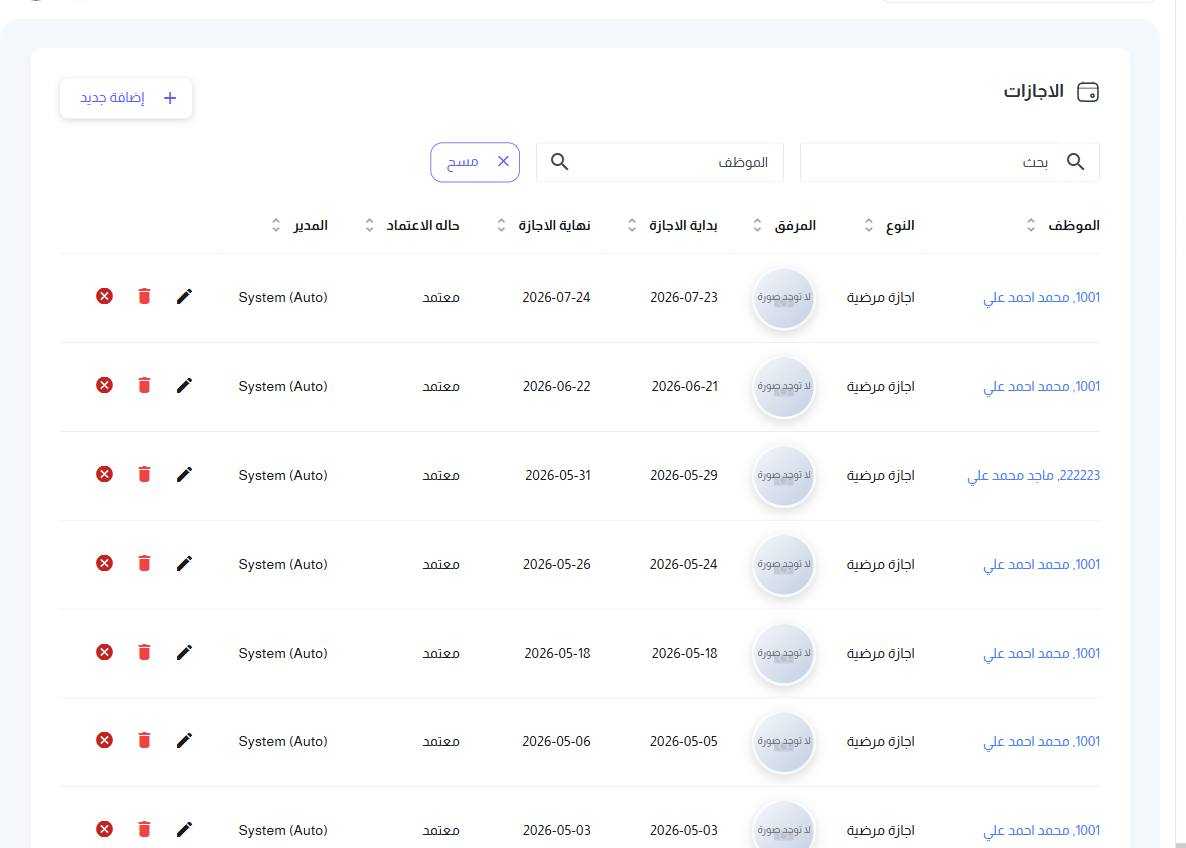Image resolution: width=1186 pixels, height=848 pixels.
Task: Edit the leave starting 2026-06-21
Action: pyautogui.click(x=184, y=386)
